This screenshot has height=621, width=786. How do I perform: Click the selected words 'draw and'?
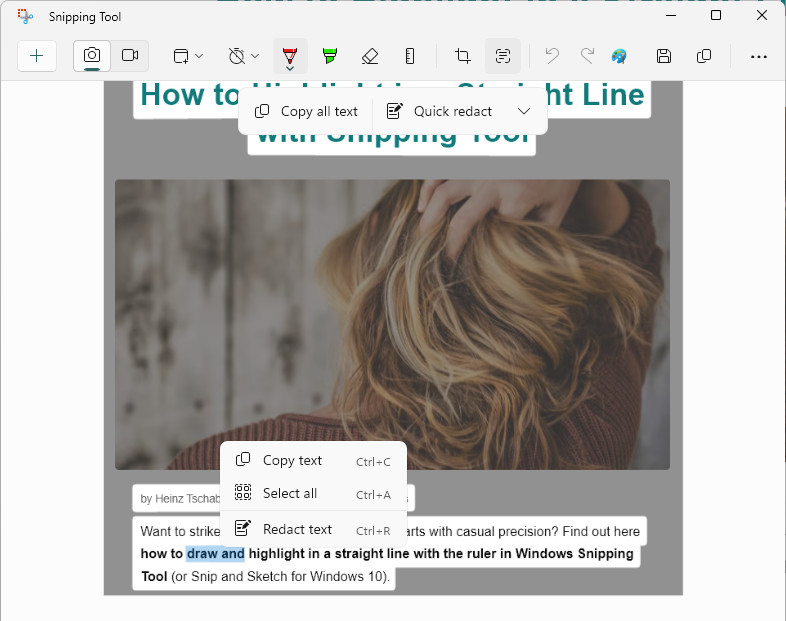pos(216,554)
